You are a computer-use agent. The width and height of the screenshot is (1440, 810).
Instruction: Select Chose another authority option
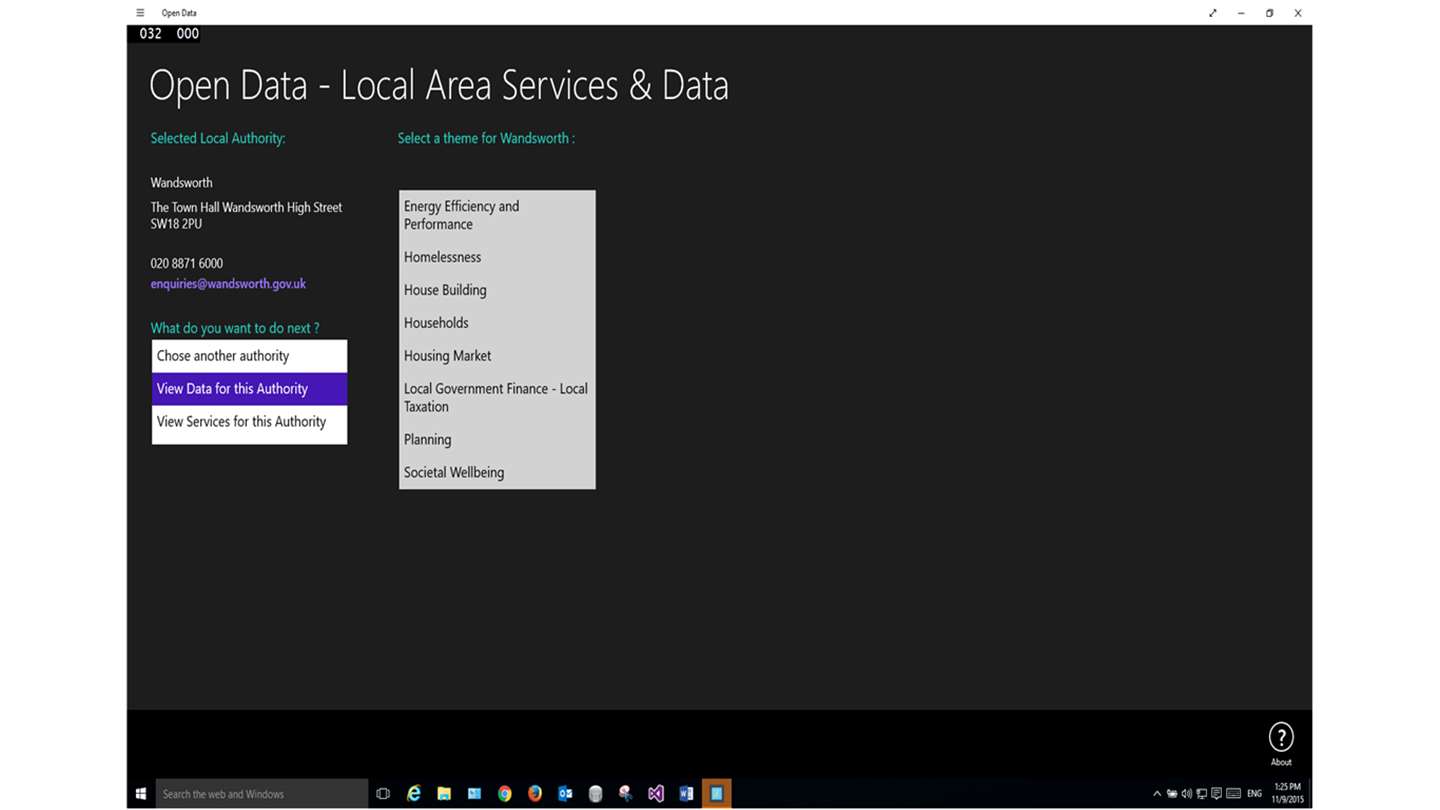tap(249, 356)
